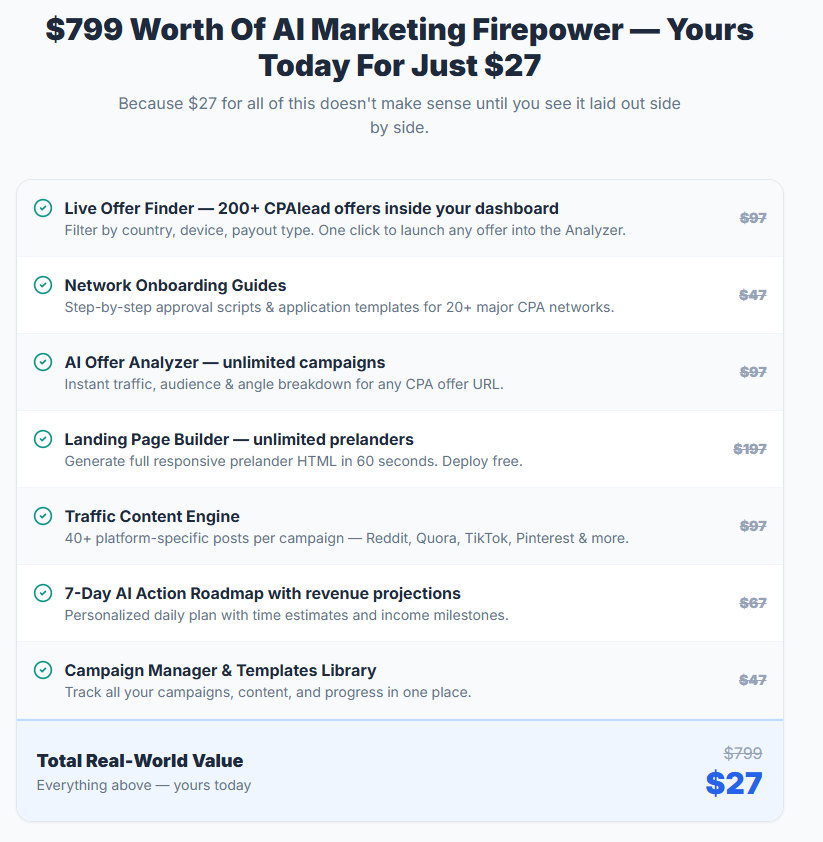Click the Total Real-World Value label
823x842 pixels.
click(140, 761)
